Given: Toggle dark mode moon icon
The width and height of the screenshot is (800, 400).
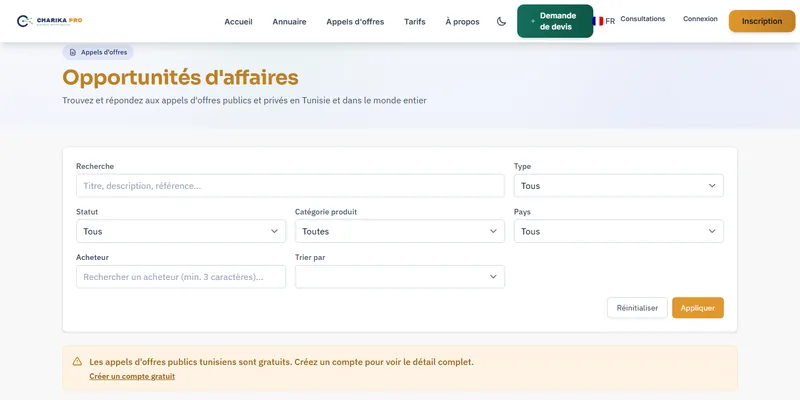Looking at the screenshot, I should [x=502, y=21].
